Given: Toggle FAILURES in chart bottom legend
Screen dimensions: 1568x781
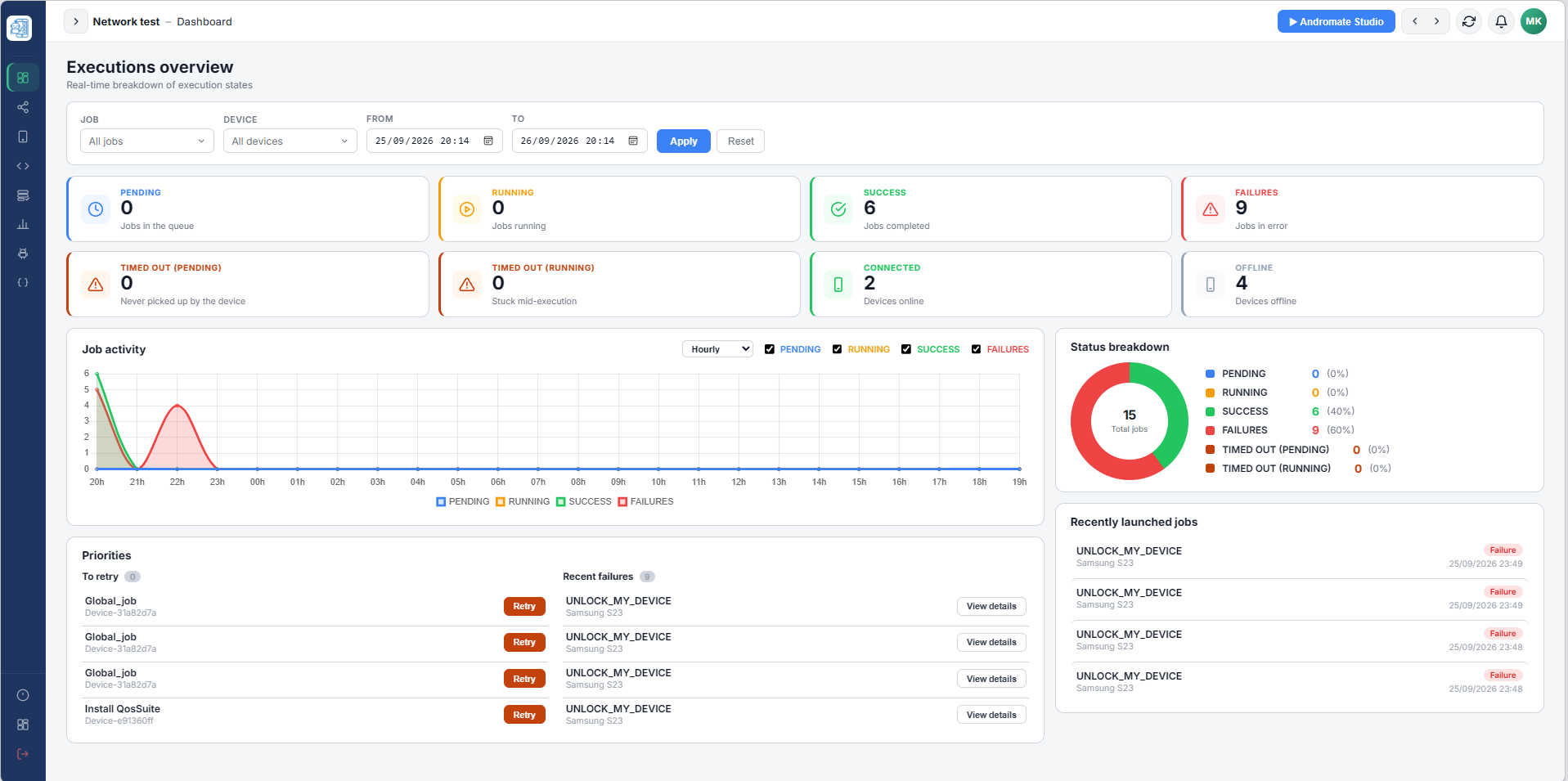Looking at the screenshot, I should coord(646,501).
